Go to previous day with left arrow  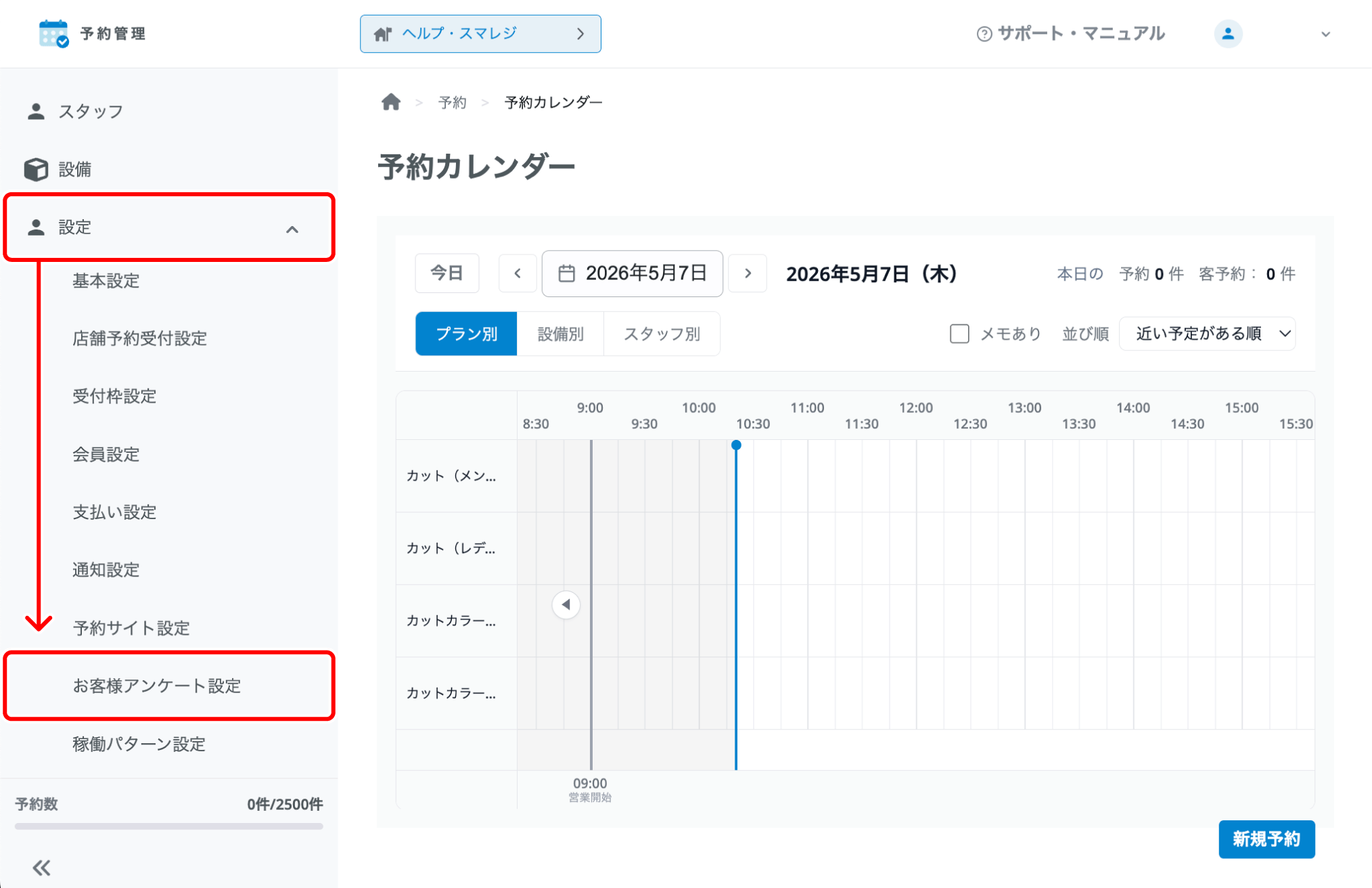pos(518,273)
